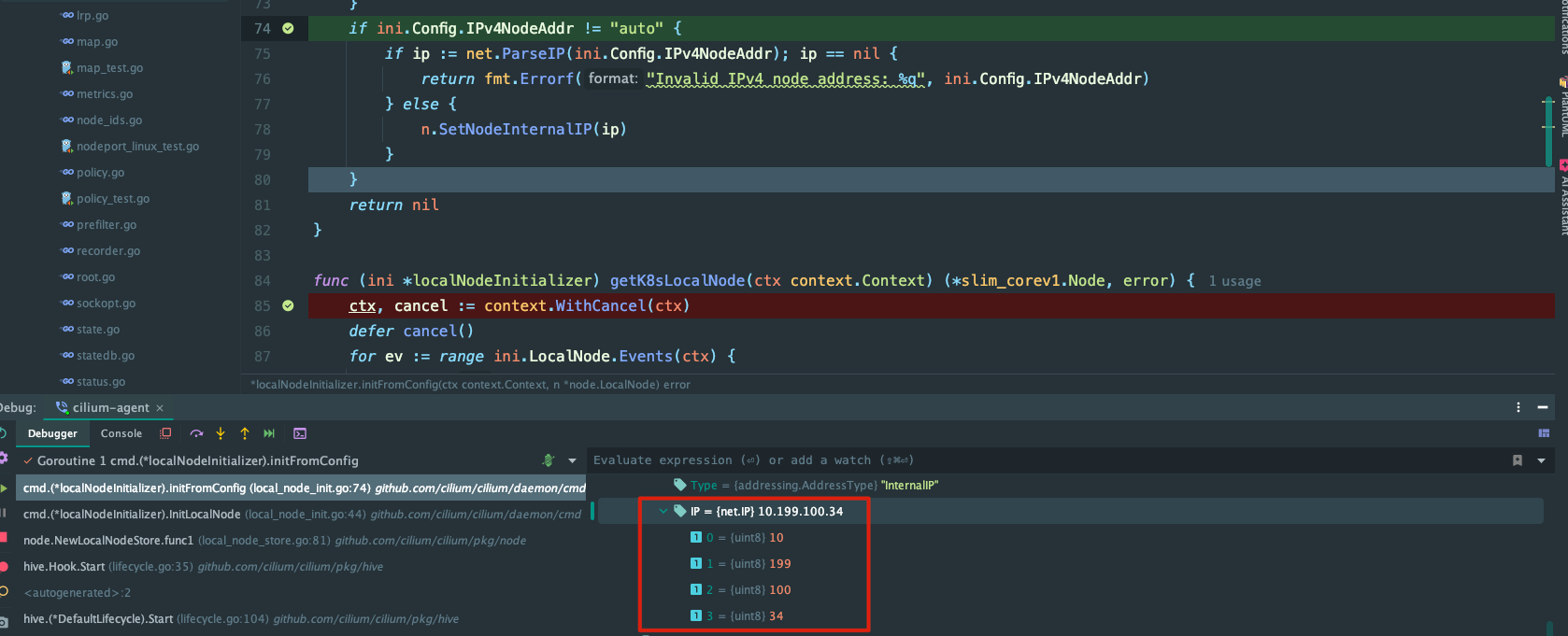The width and height of the screenshot is (1568, 636).
Task: Click the file icon of nodeport_linux_test.go
Action: pos(67,147)
